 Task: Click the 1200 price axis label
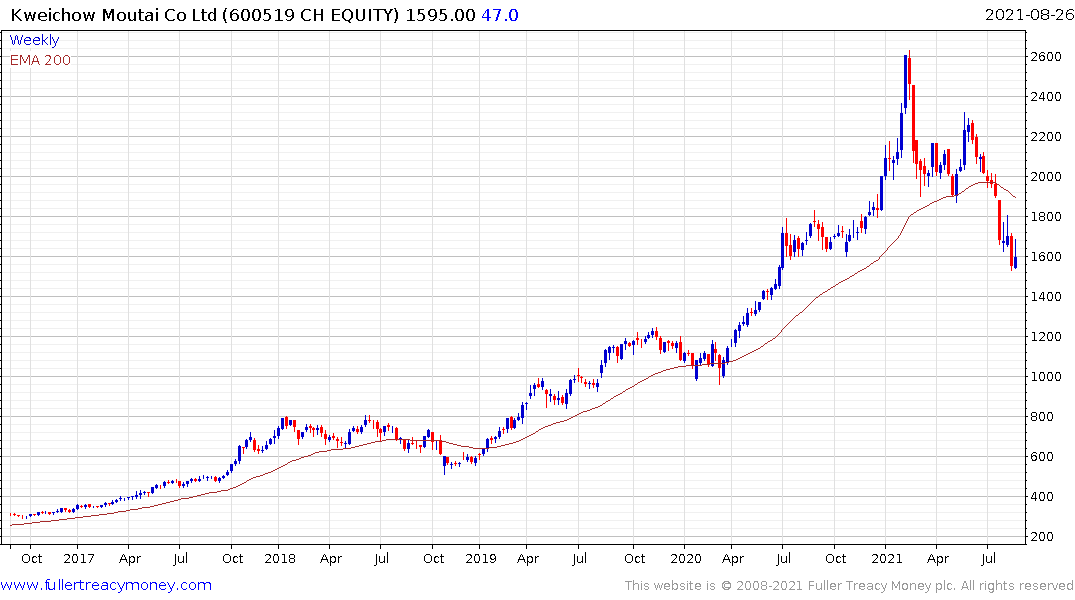coord(1046,337)
